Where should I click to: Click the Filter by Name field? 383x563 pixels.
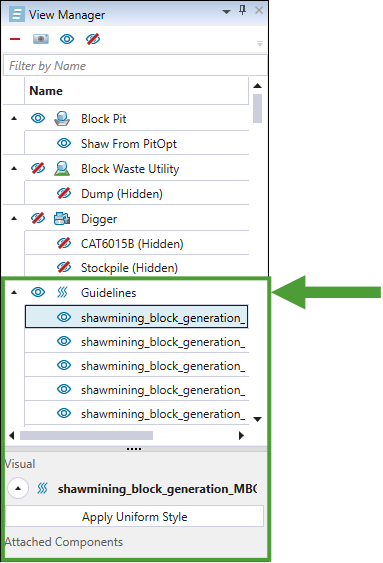(x=135, y=65)
